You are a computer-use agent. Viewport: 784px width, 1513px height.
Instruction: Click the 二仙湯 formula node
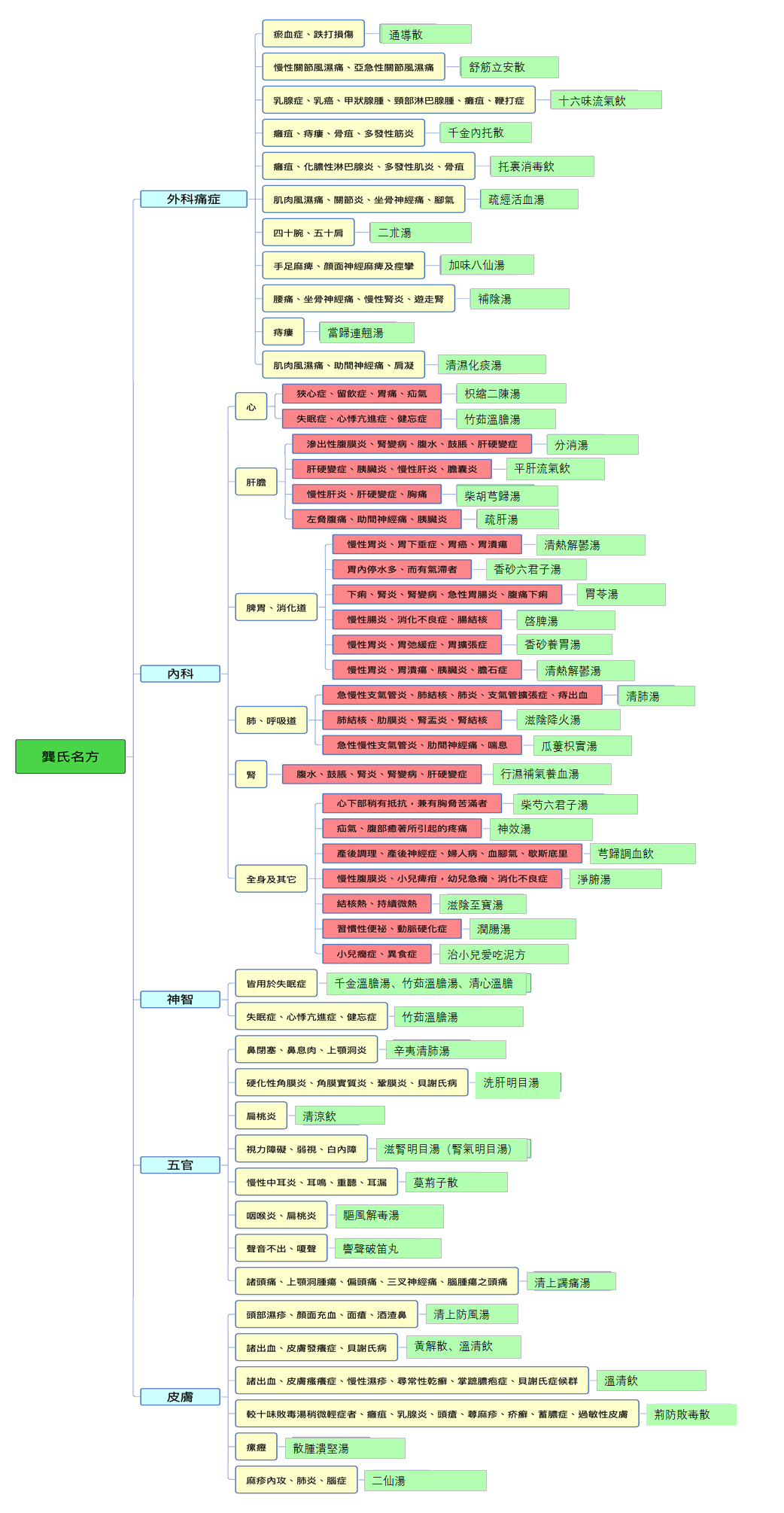point(425,1481)
